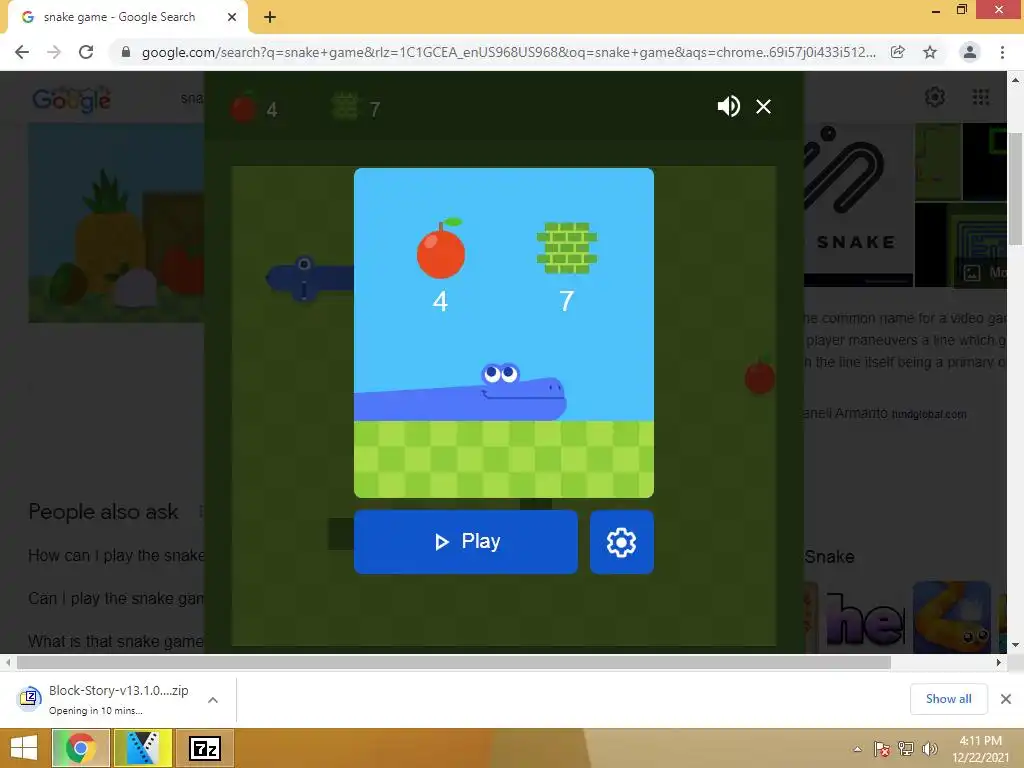Image resolution: width=1024 pixels, height=768 pixels.
Task: Expand 'Can I play the snake' question
Action: click(116, 599)
